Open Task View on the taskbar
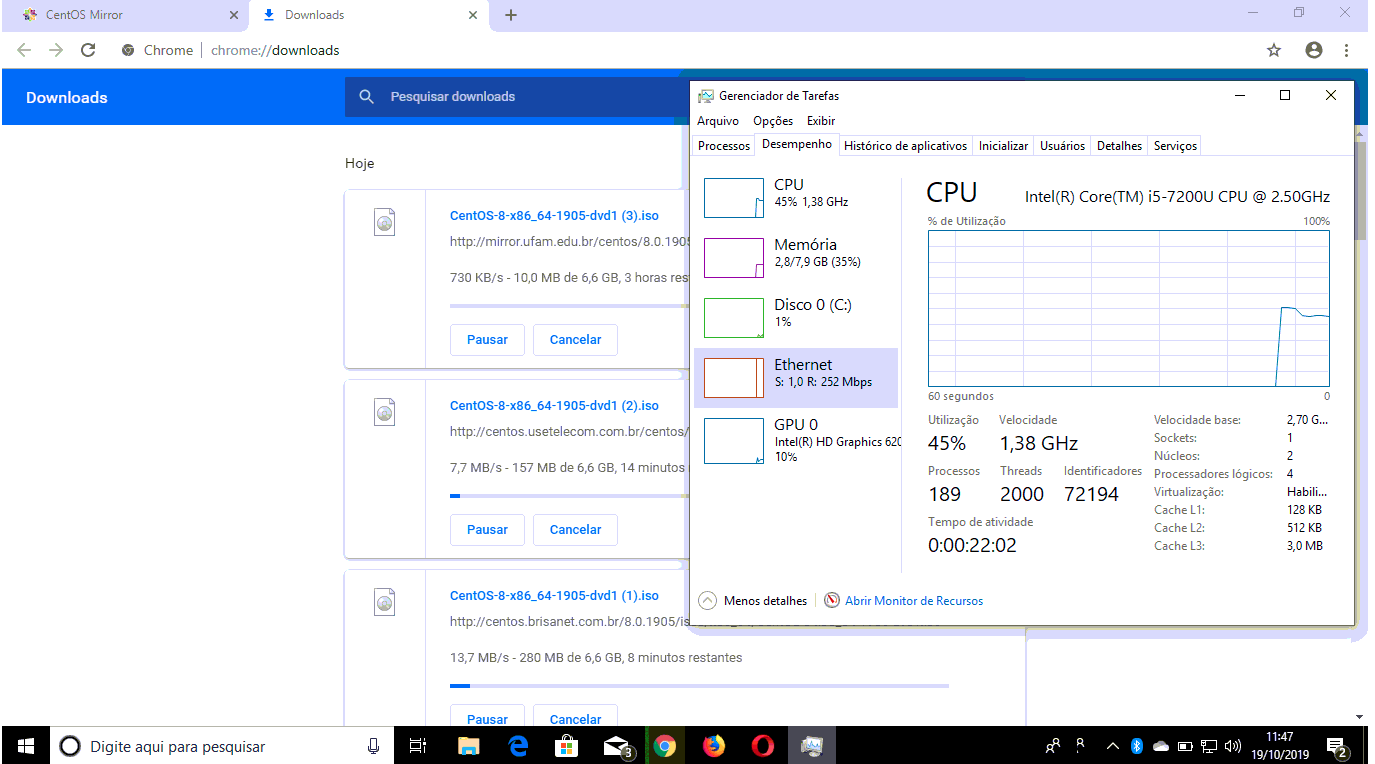The height and width of the screenshot is (764, 1375). coord(418,746)
